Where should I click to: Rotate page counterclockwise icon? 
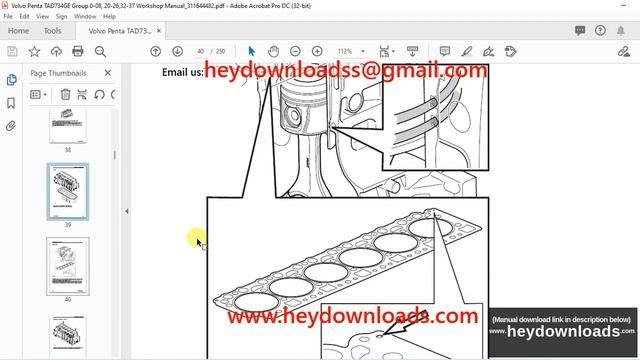click(99, 94)
